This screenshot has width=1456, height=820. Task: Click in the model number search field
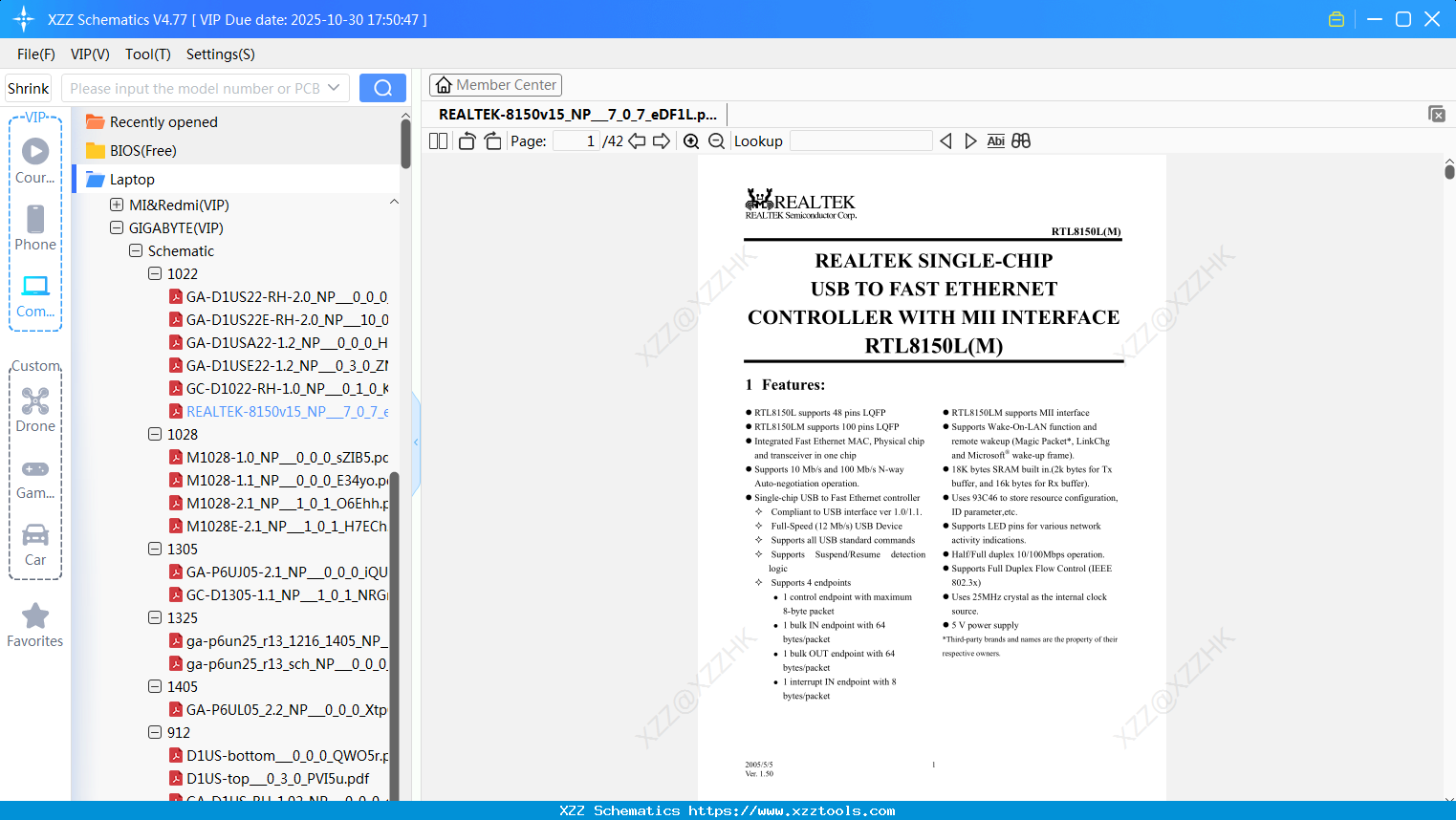pyautogui.click(x=195, y=88)
